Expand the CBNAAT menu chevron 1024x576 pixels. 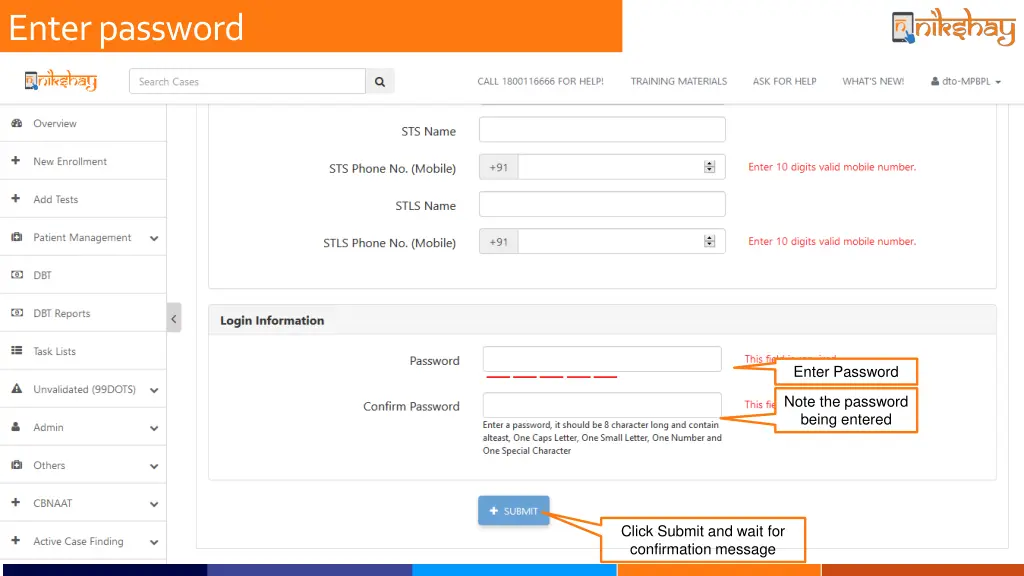(154, 504)
